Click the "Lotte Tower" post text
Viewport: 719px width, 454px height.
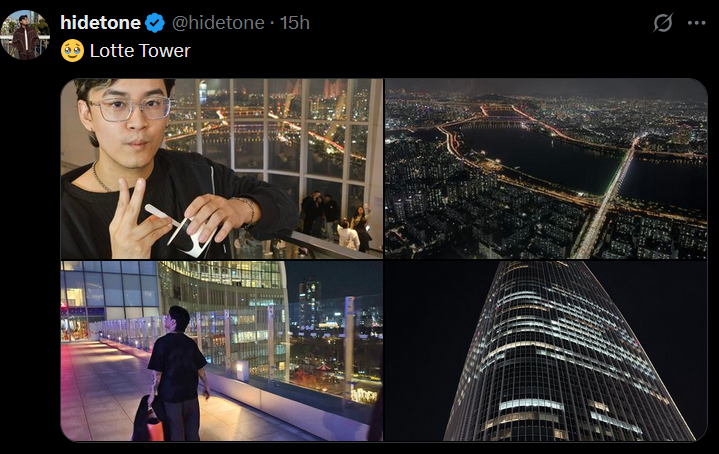click(140, 51)
